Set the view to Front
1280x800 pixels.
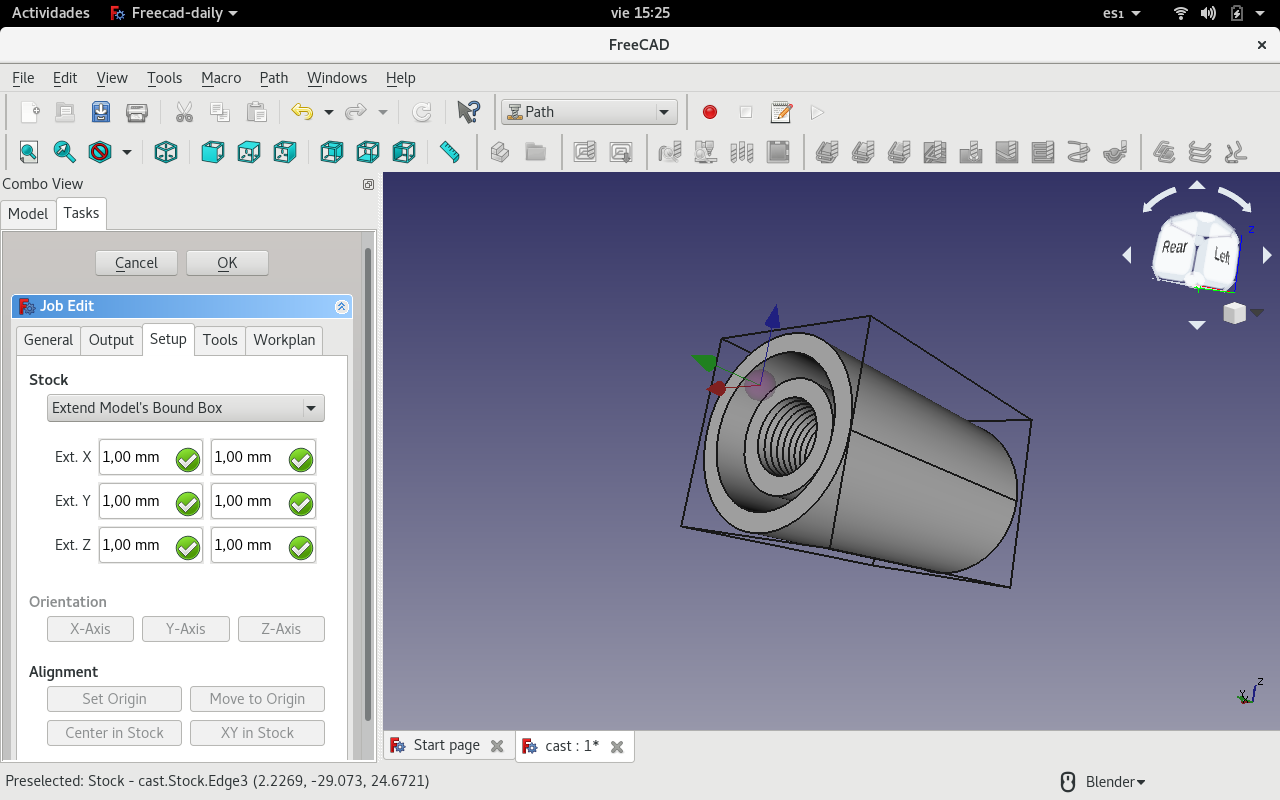coord(212,152)
